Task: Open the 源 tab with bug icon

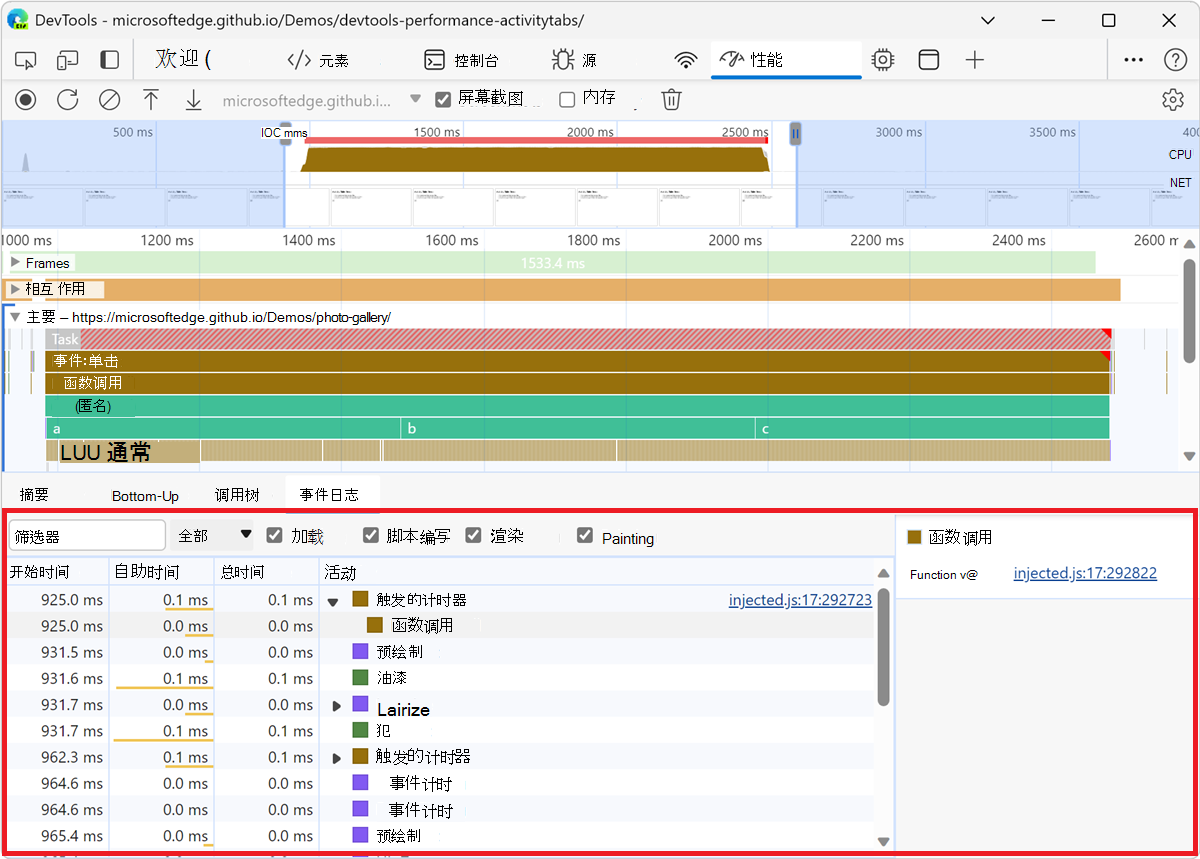Action: (x=574, y=60)
